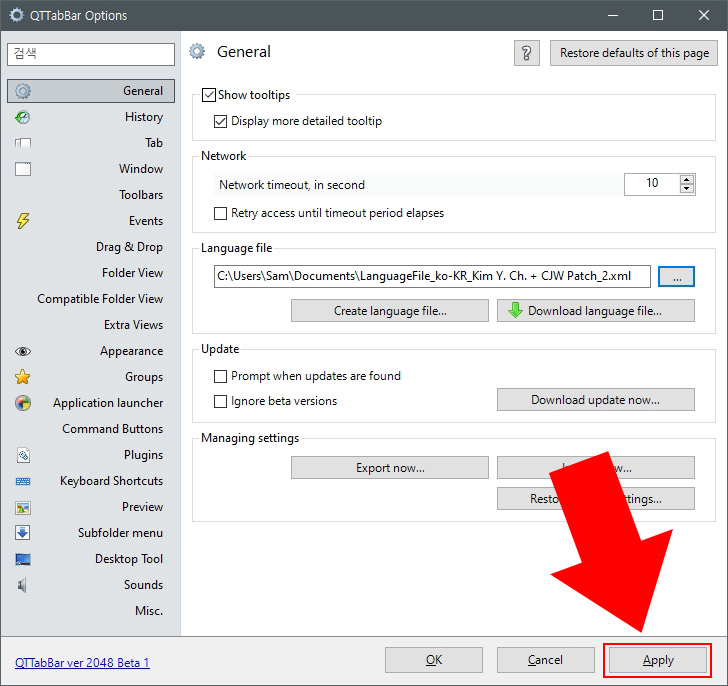Open the History settings page
The height and width of the screenshot is (686, 728).
coord(91,117)
